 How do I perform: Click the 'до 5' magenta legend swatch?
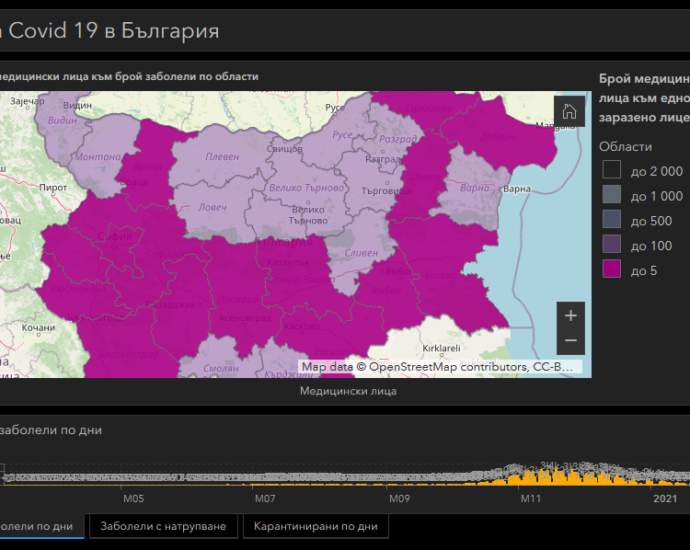click(612, 269)
